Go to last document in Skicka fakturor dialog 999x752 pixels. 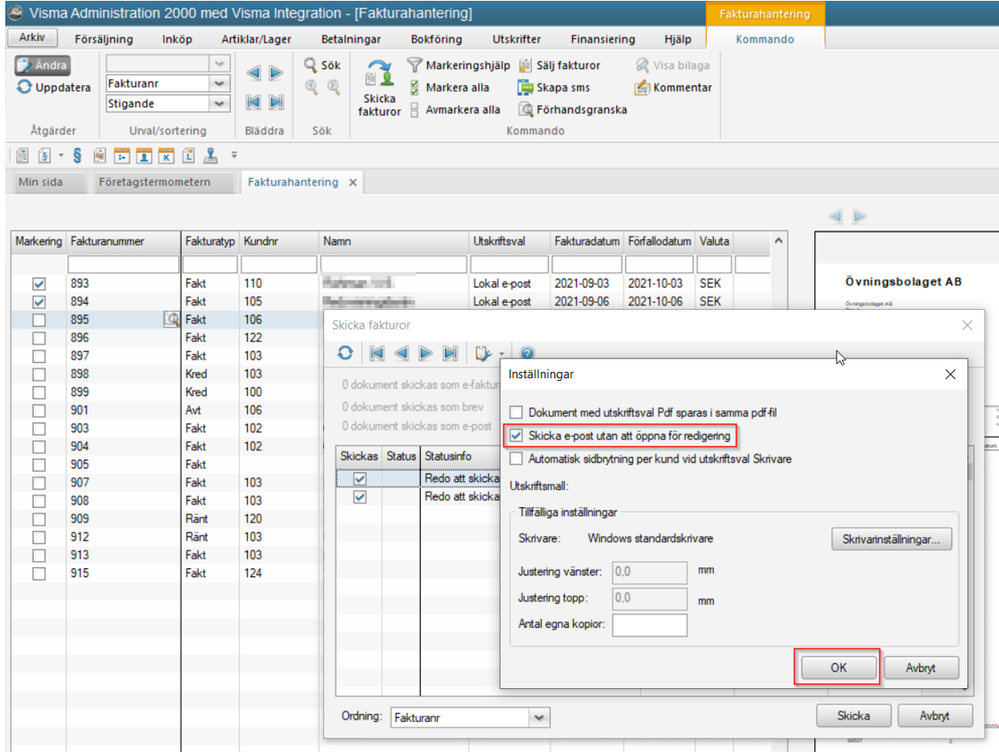450,353
